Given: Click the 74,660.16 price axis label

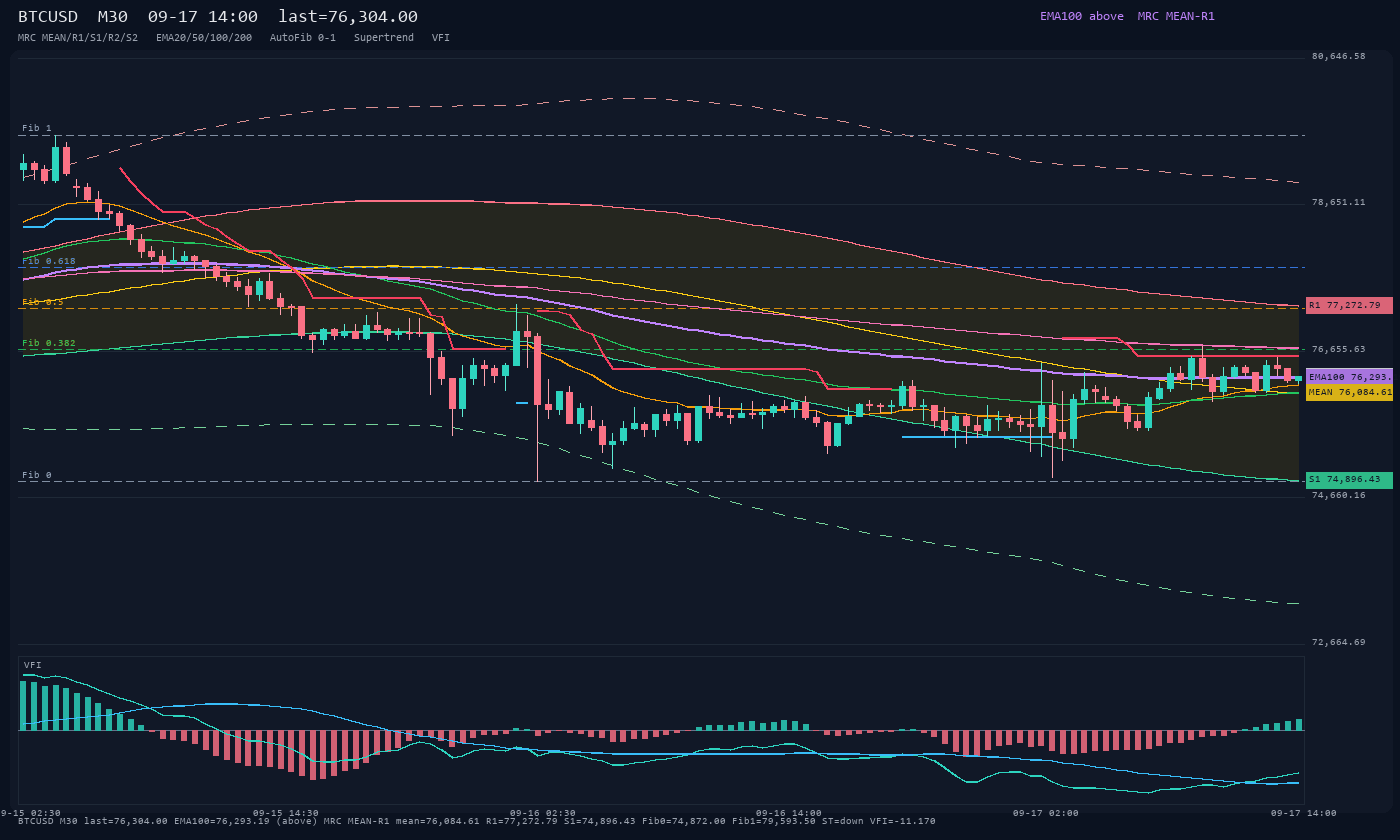Looking at the screenshot, I should pos(1338,495).
